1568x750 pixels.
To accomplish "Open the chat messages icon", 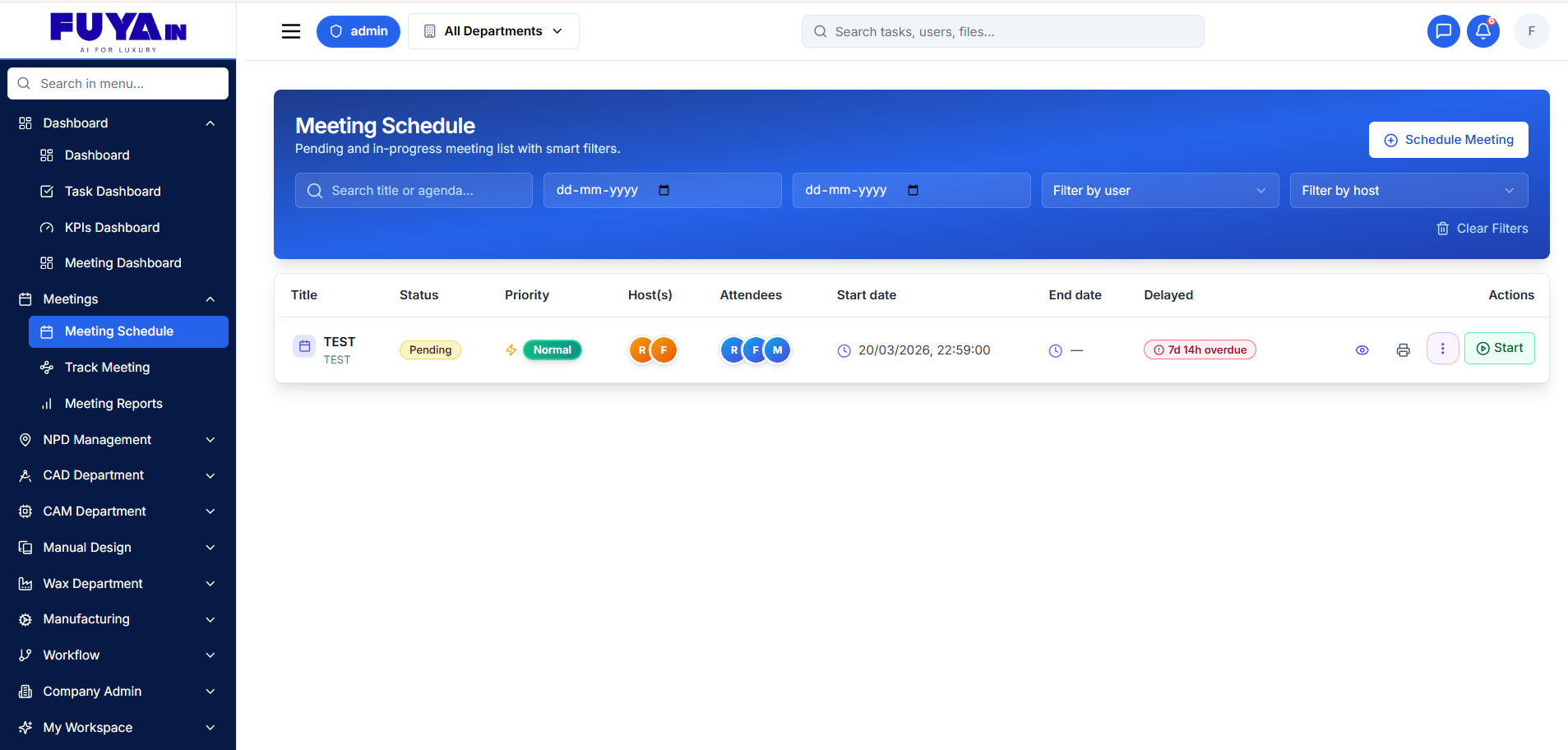I will click(1443, 31).
